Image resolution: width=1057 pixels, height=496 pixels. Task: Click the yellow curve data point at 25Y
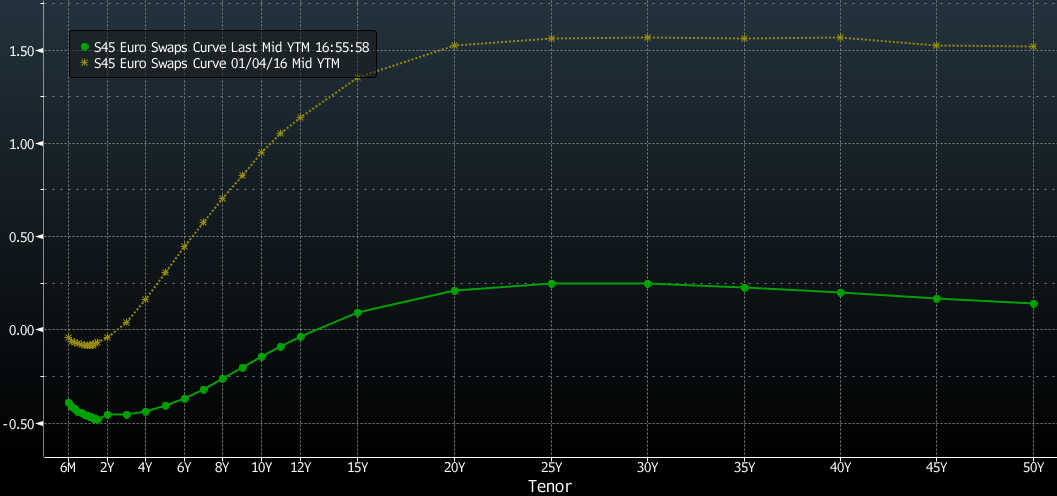[x=551, y=38]
